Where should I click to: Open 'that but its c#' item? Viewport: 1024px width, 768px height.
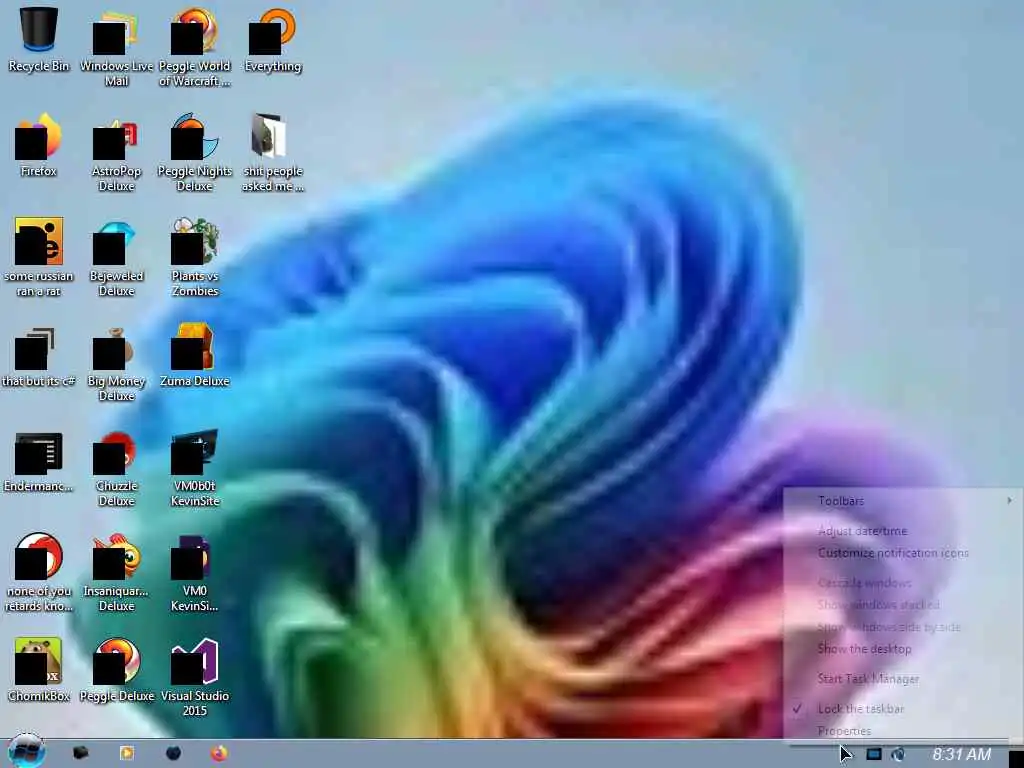pyautogui.click(x=39, y=356)
